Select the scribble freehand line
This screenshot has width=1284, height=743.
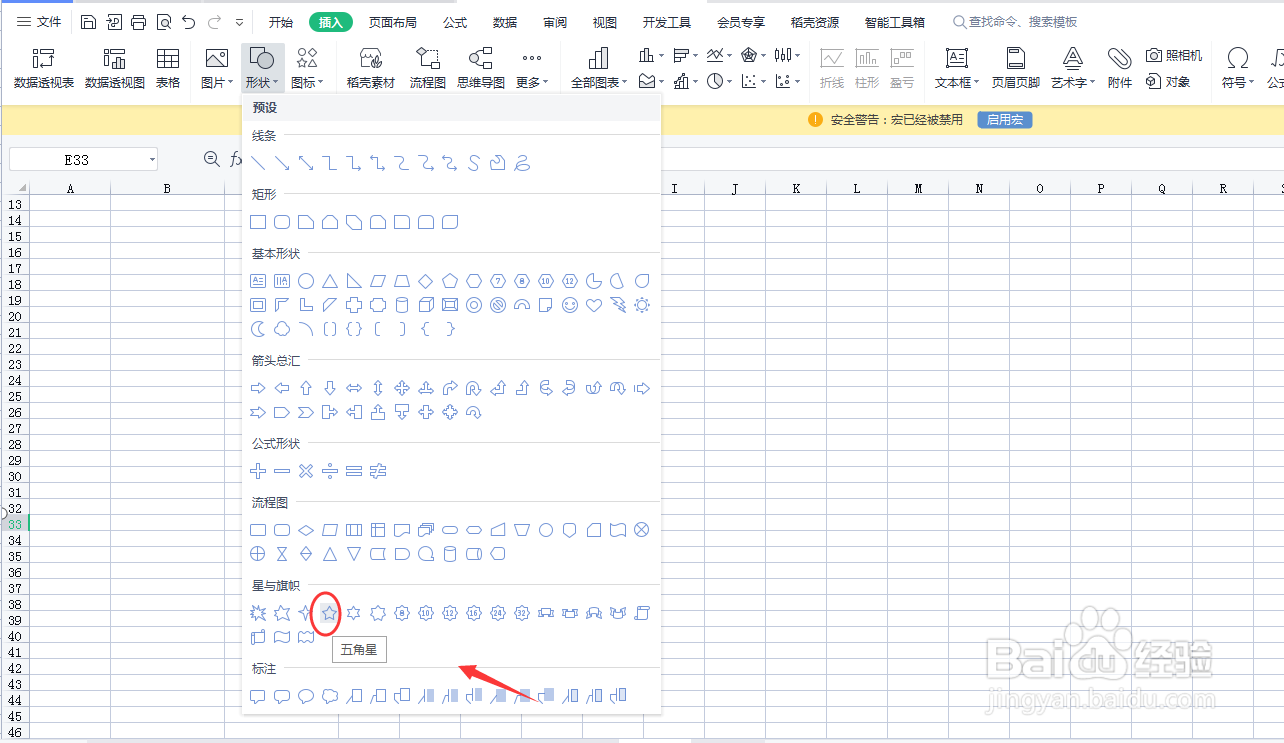pos(522,163)
